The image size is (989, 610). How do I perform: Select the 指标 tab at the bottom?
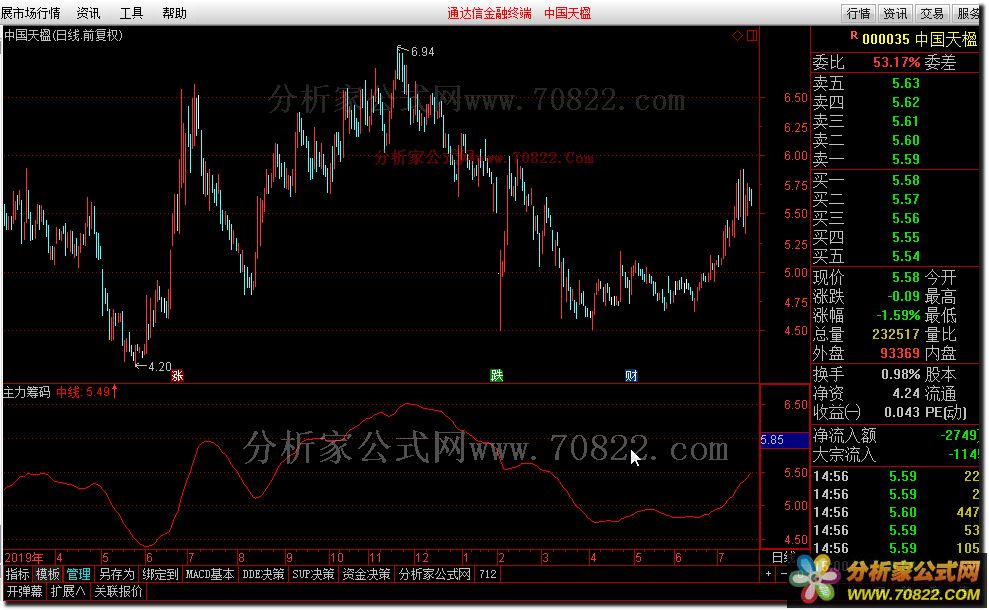click(x=18, y=574)
